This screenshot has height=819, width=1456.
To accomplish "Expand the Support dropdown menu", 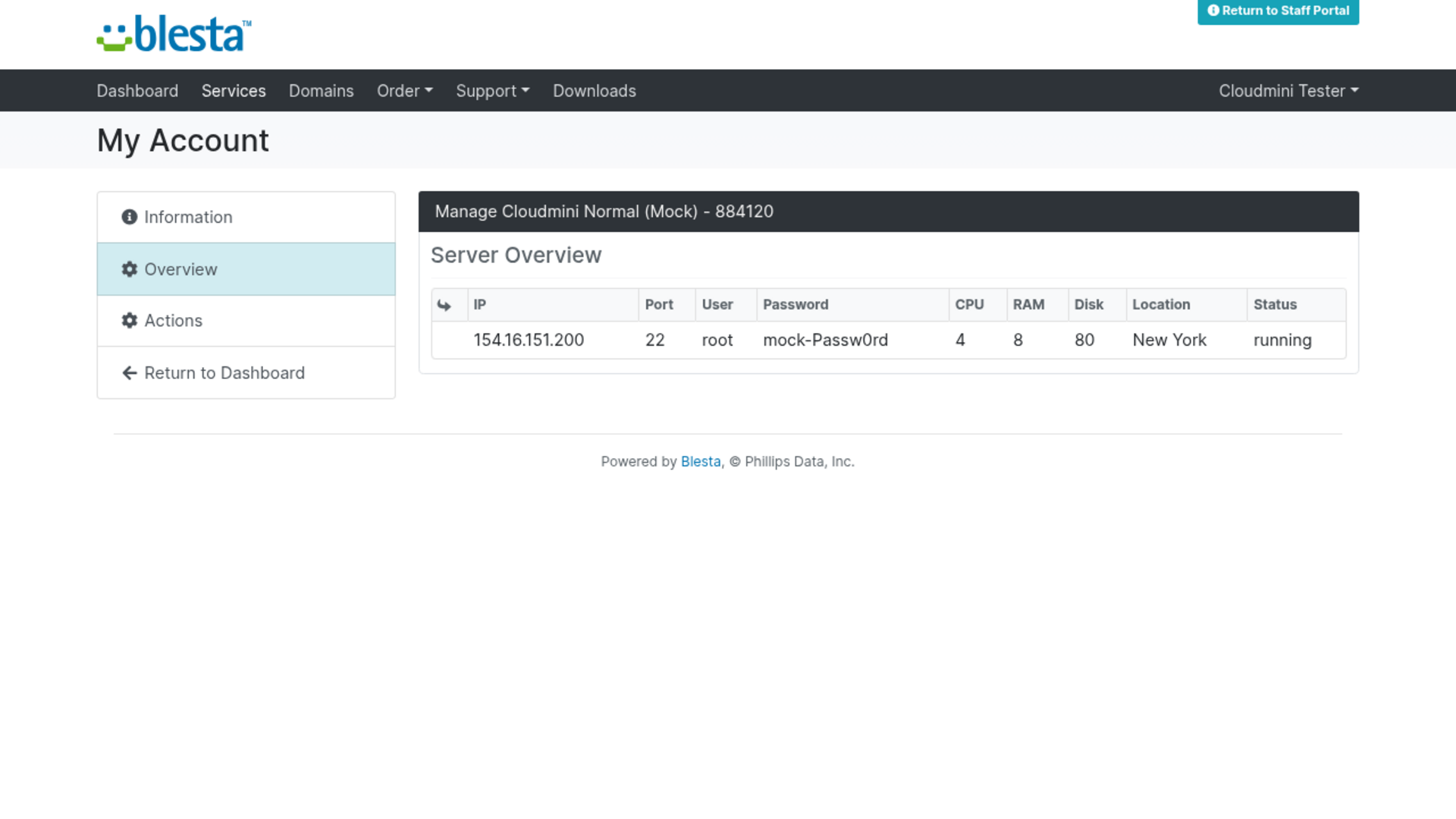I will click(492, 91).
